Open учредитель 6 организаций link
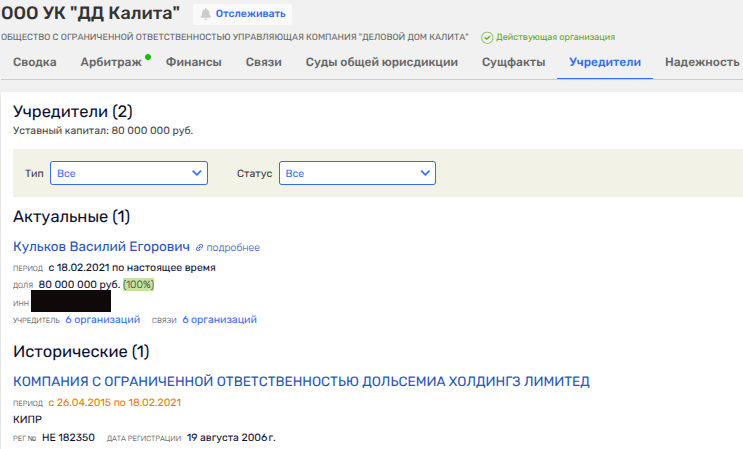Image resolution: width=743 pixels, height=449 pixels. [x=103, y=320]
